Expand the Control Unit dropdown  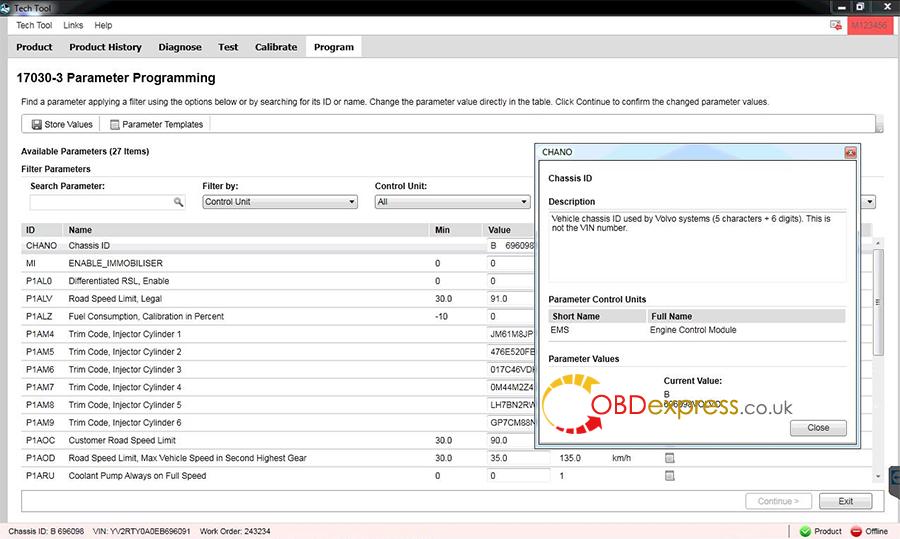tap(451, 202)
